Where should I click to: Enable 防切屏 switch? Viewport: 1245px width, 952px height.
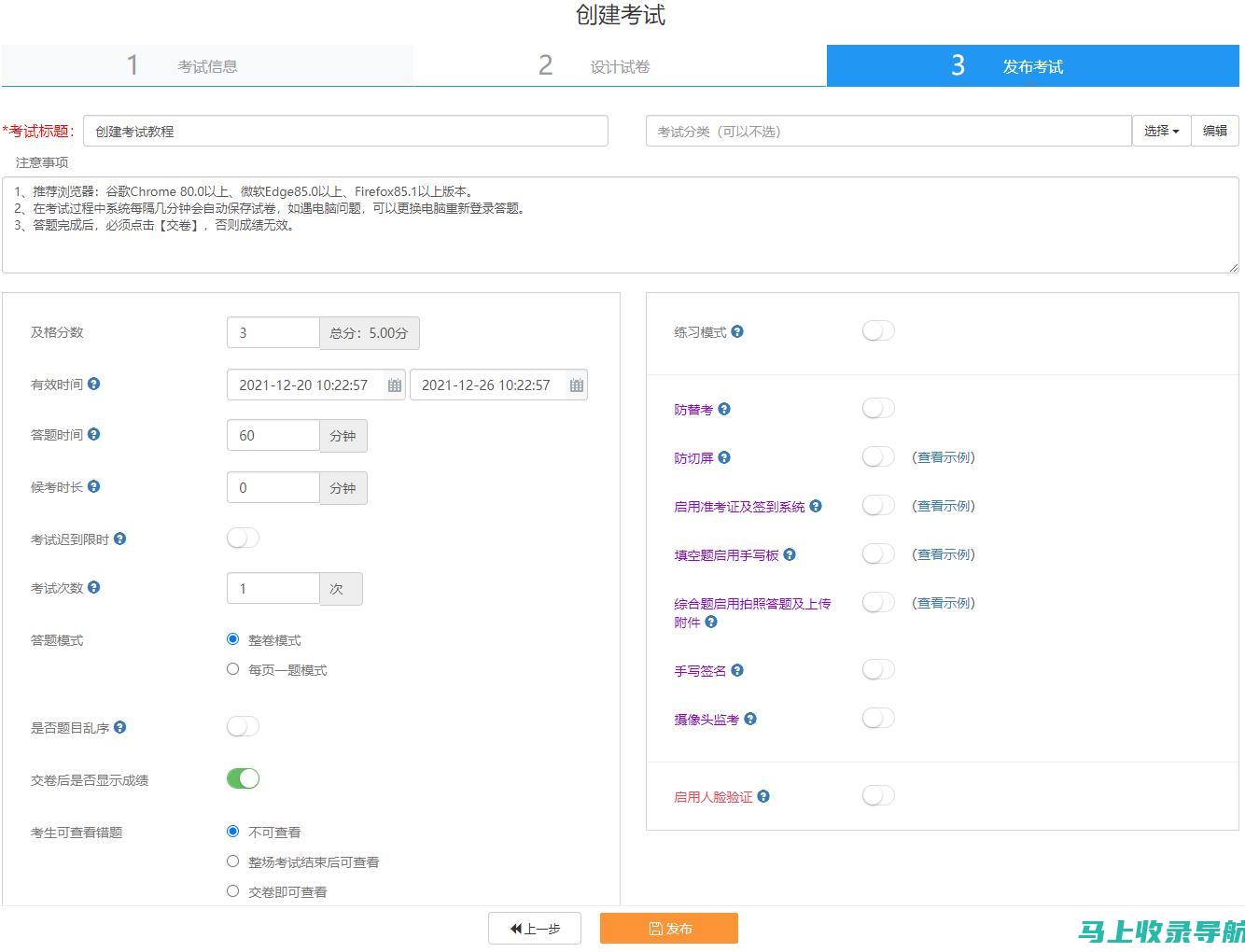(x=878, y=456)
